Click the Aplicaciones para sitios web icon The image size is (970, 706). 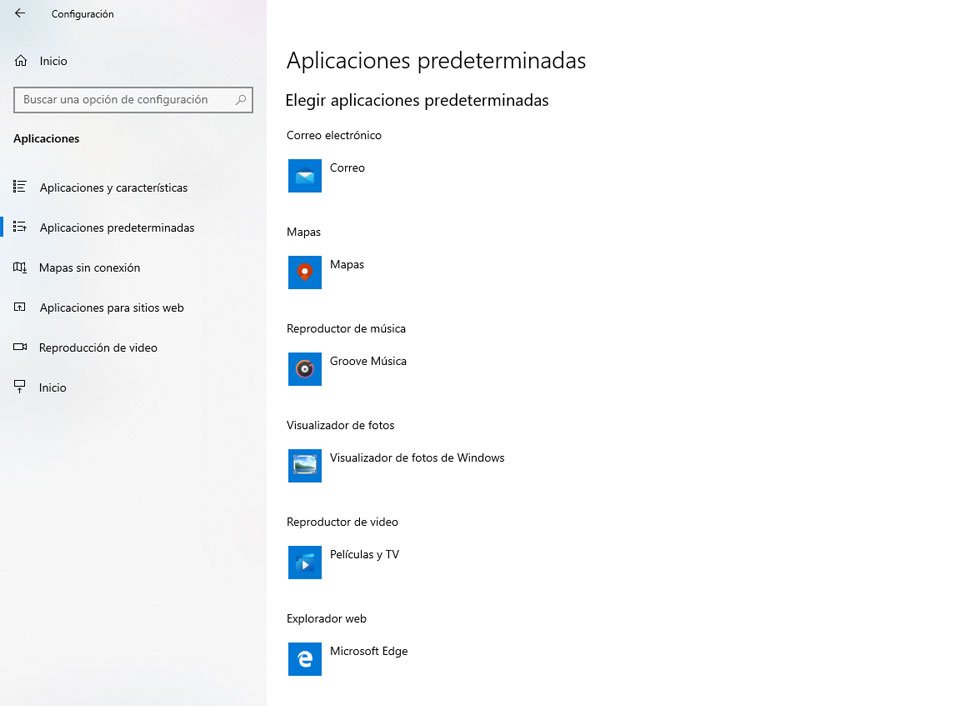click(20, 307)
